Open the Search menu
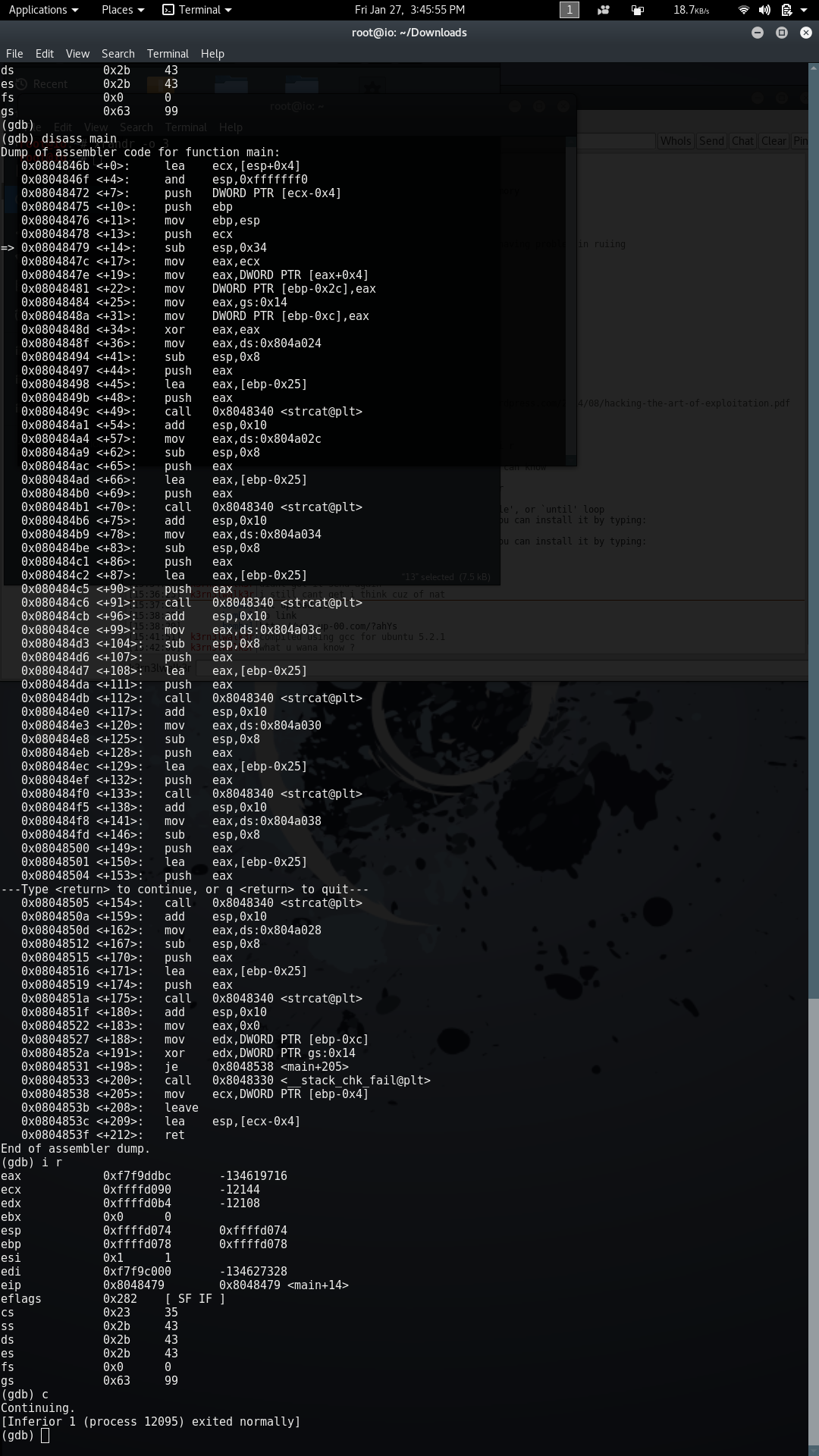819x1456 pixels. point(118,54)
